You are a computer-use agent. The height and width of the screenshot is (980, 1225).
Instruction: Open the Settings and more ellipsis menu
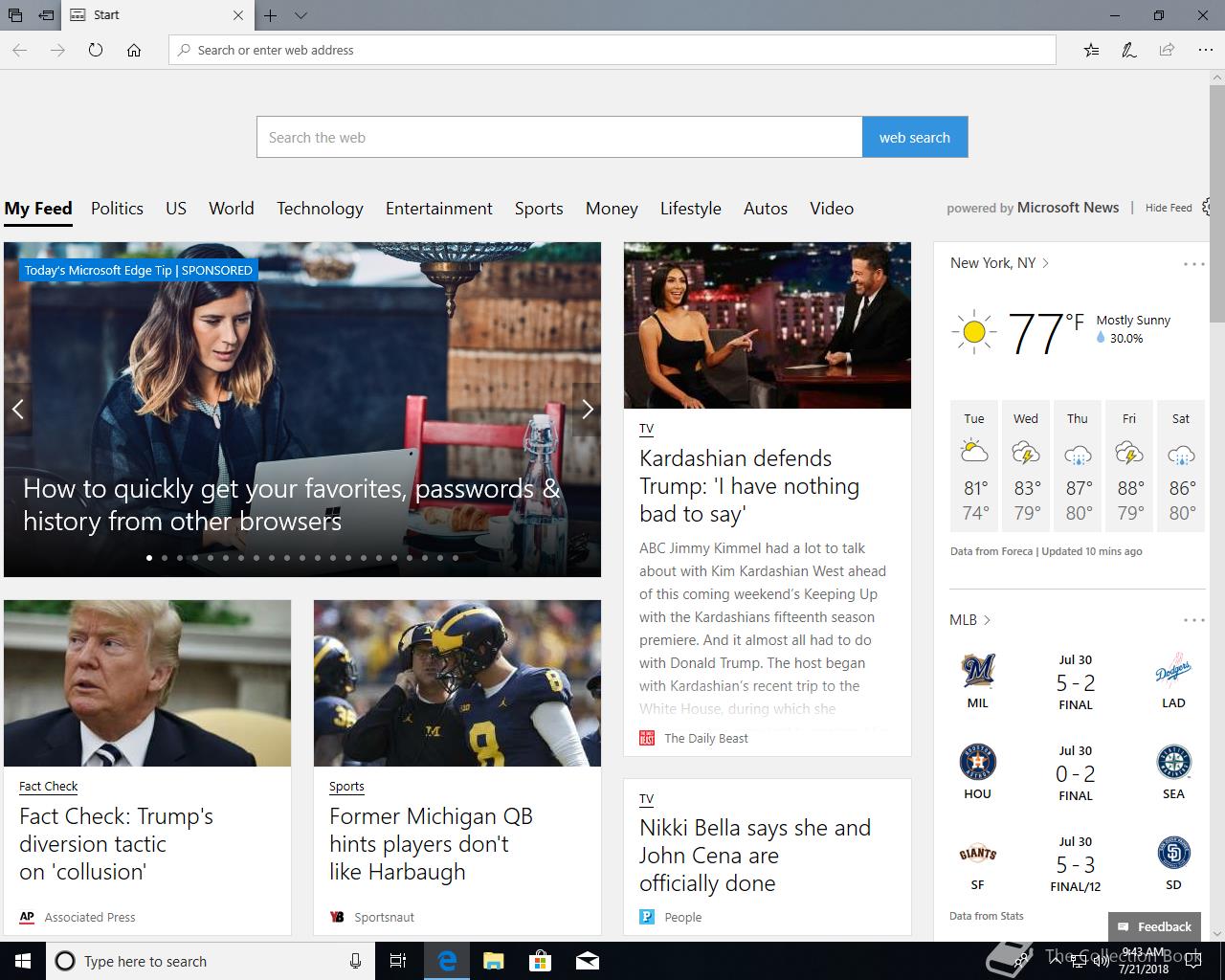coord(1205,50)
